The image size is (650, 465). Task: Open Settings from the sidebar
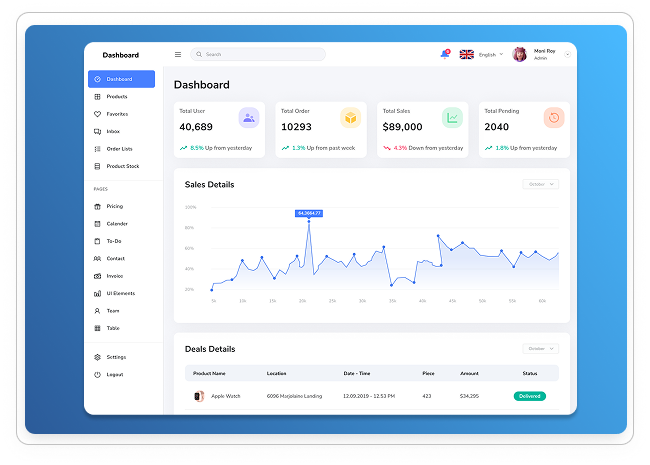coord(116,357)
